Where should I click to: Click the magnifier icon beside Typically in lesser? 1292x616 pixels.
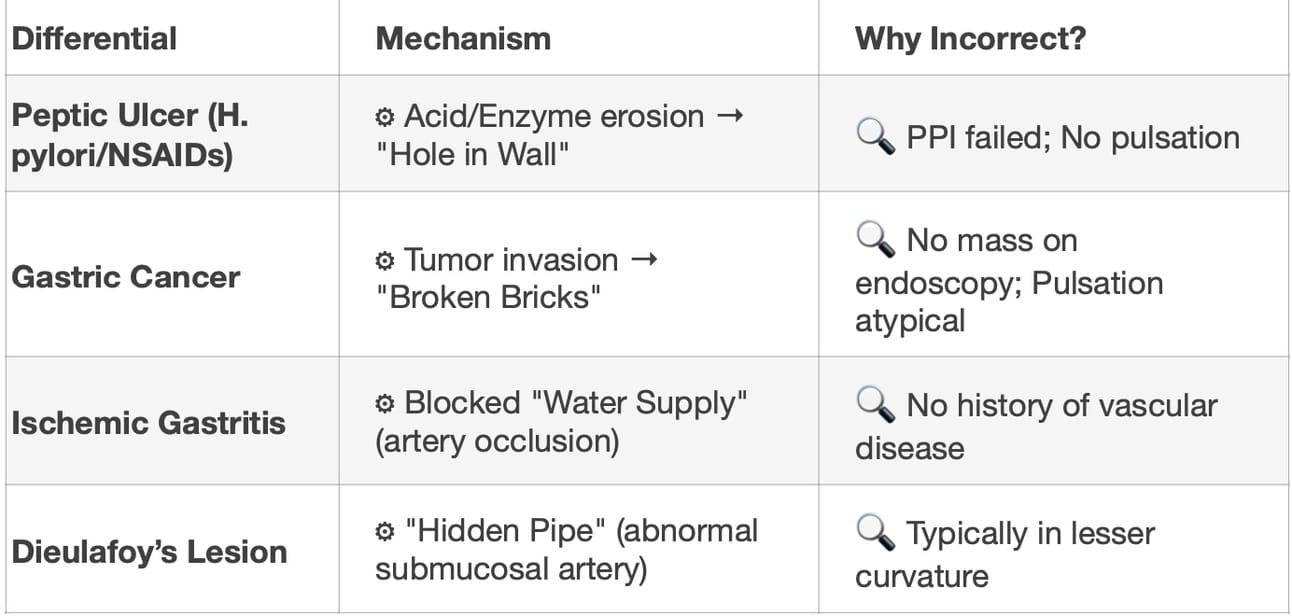point(875,533)
